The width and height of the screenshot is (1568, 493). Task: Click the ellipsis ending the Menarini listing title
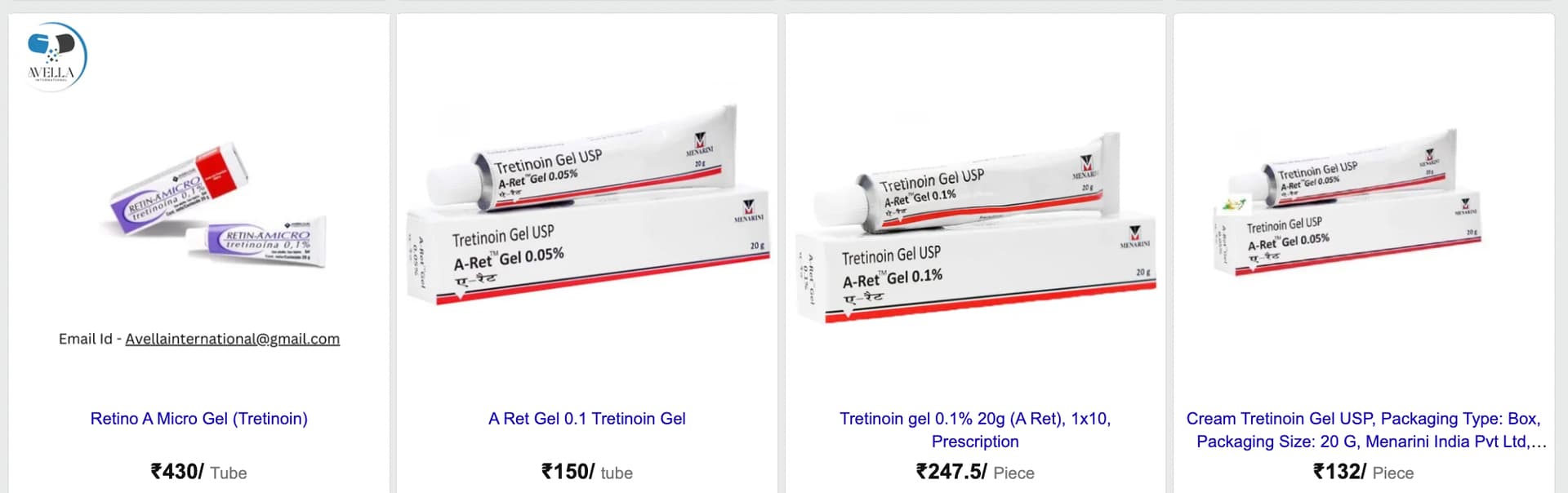(1539, 442)
